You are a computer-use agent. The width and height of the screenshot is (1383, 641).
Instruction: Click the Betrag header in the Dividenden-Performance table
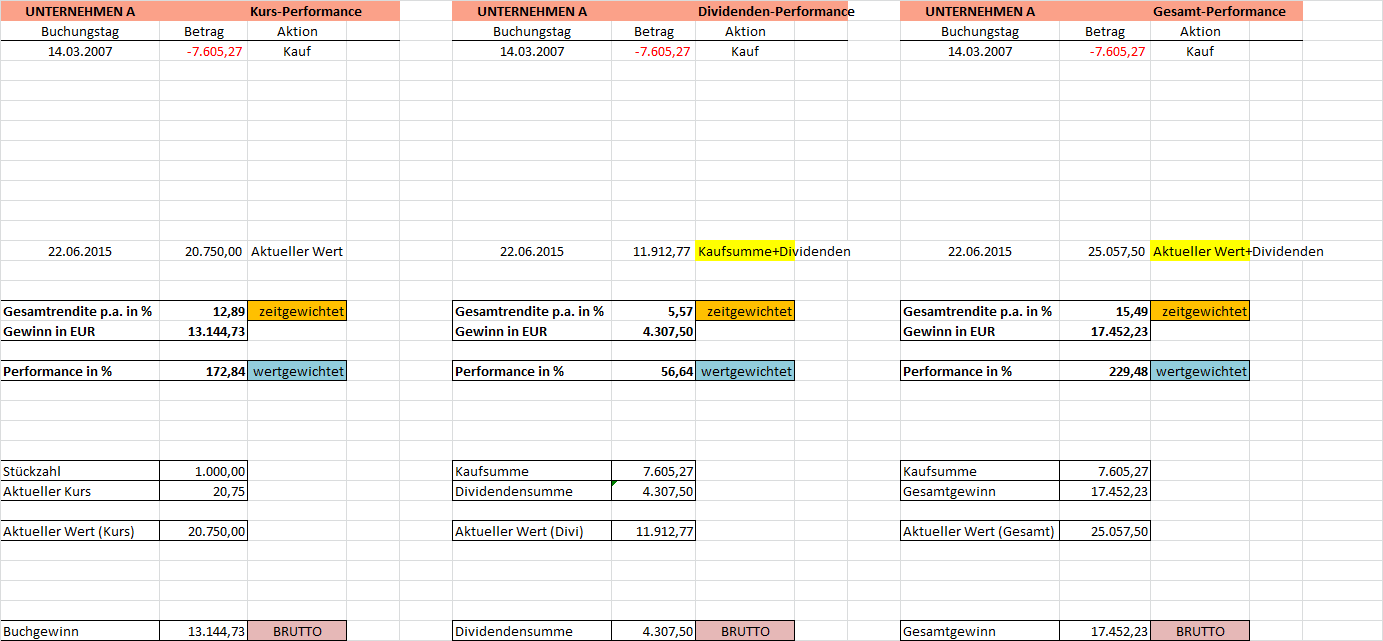click(654, 31)
